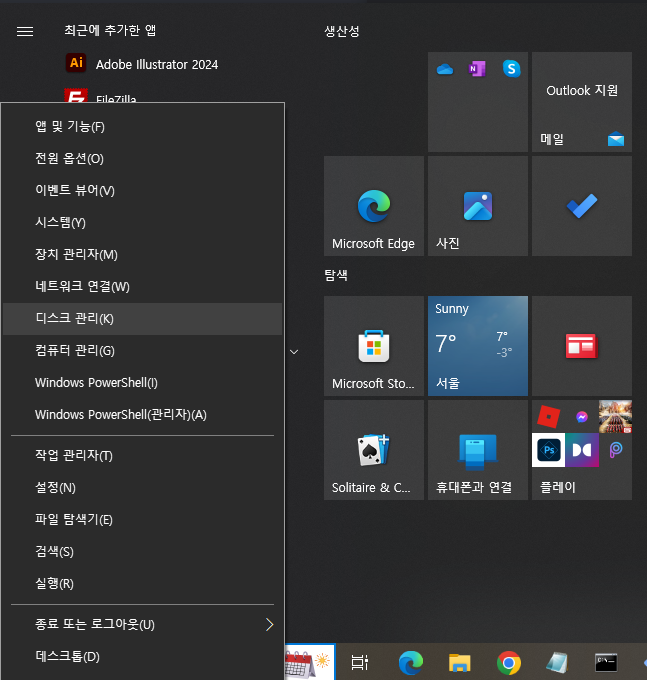Click the calendar widget on the taskbar
Viewport: 647px width, 680px height.
(310, 662)
